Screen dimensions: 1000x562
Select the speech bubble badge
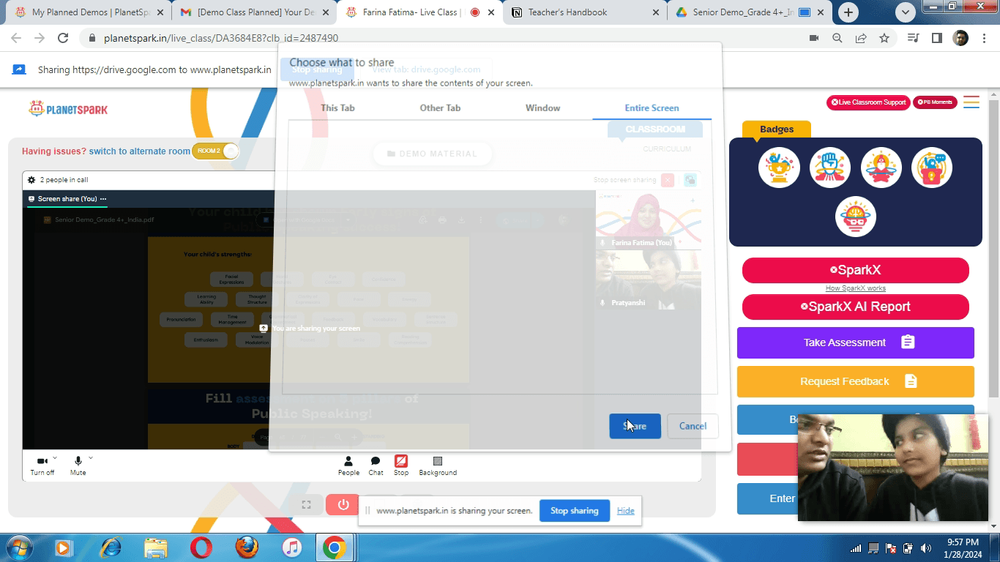[x=932, y=167]
